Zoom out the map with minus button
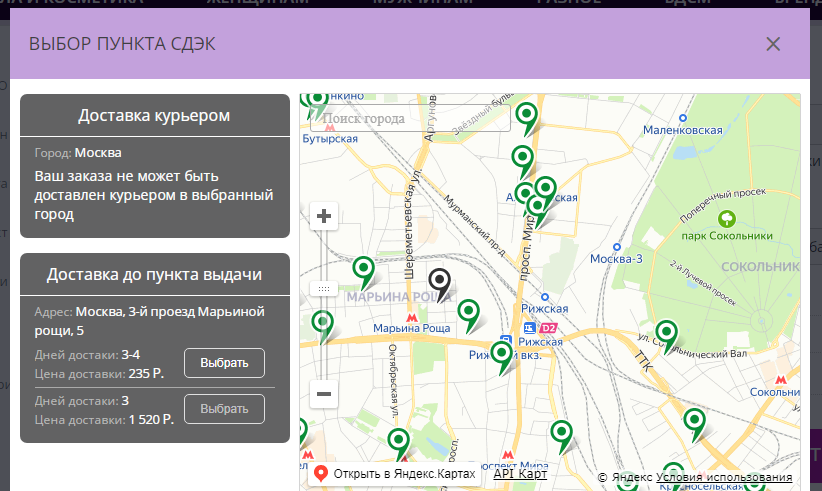The height and width of the screenshot is (491, 822). [x=324, y=394]
